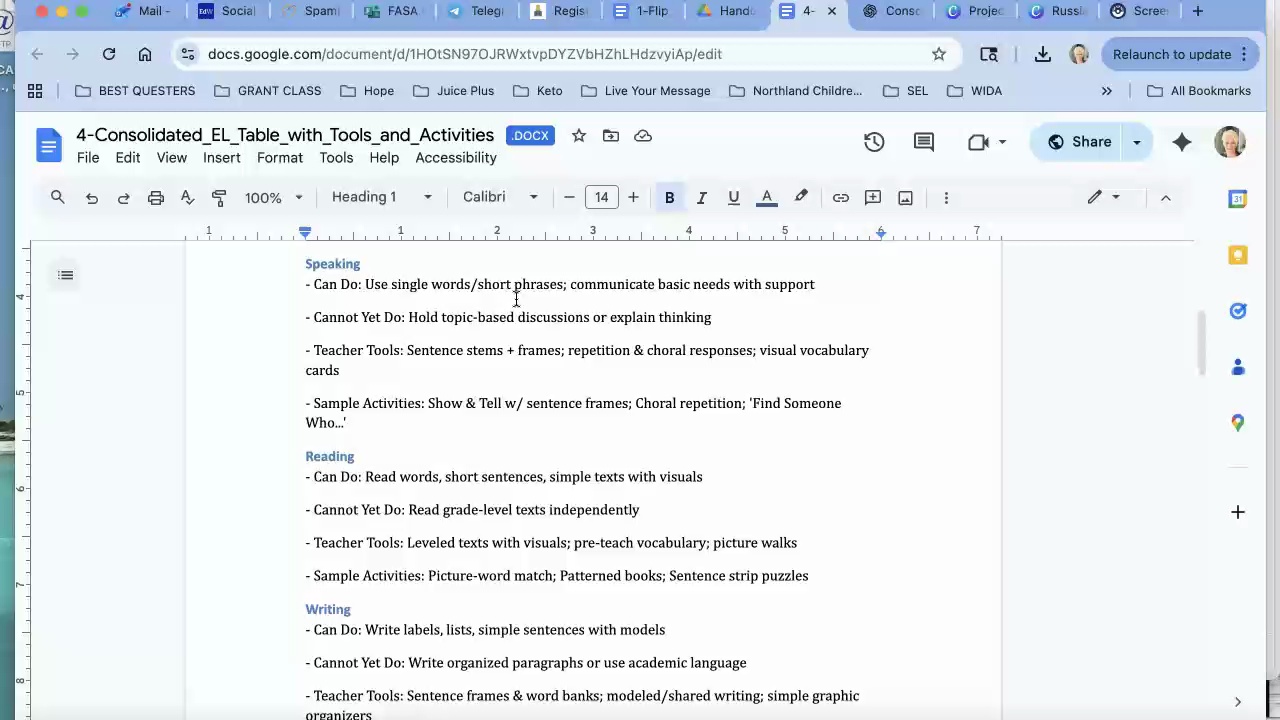Open the View menu
Viewport: 1280px width, 720px height.
click(x=171, y=158)
